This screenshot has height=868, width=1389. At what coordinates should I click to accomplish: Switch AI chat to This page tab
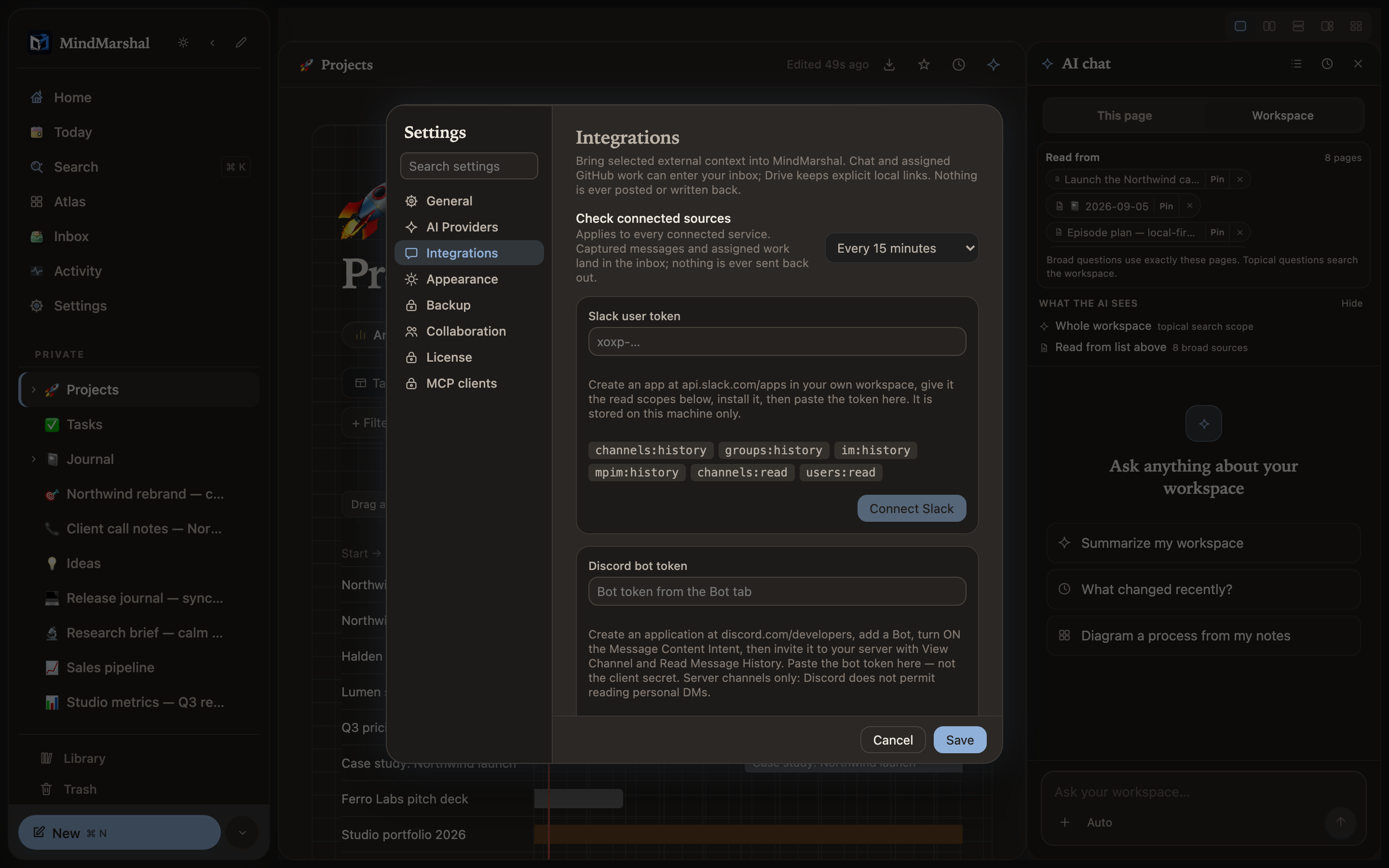pyautogui.click(x=1124, y=115)
